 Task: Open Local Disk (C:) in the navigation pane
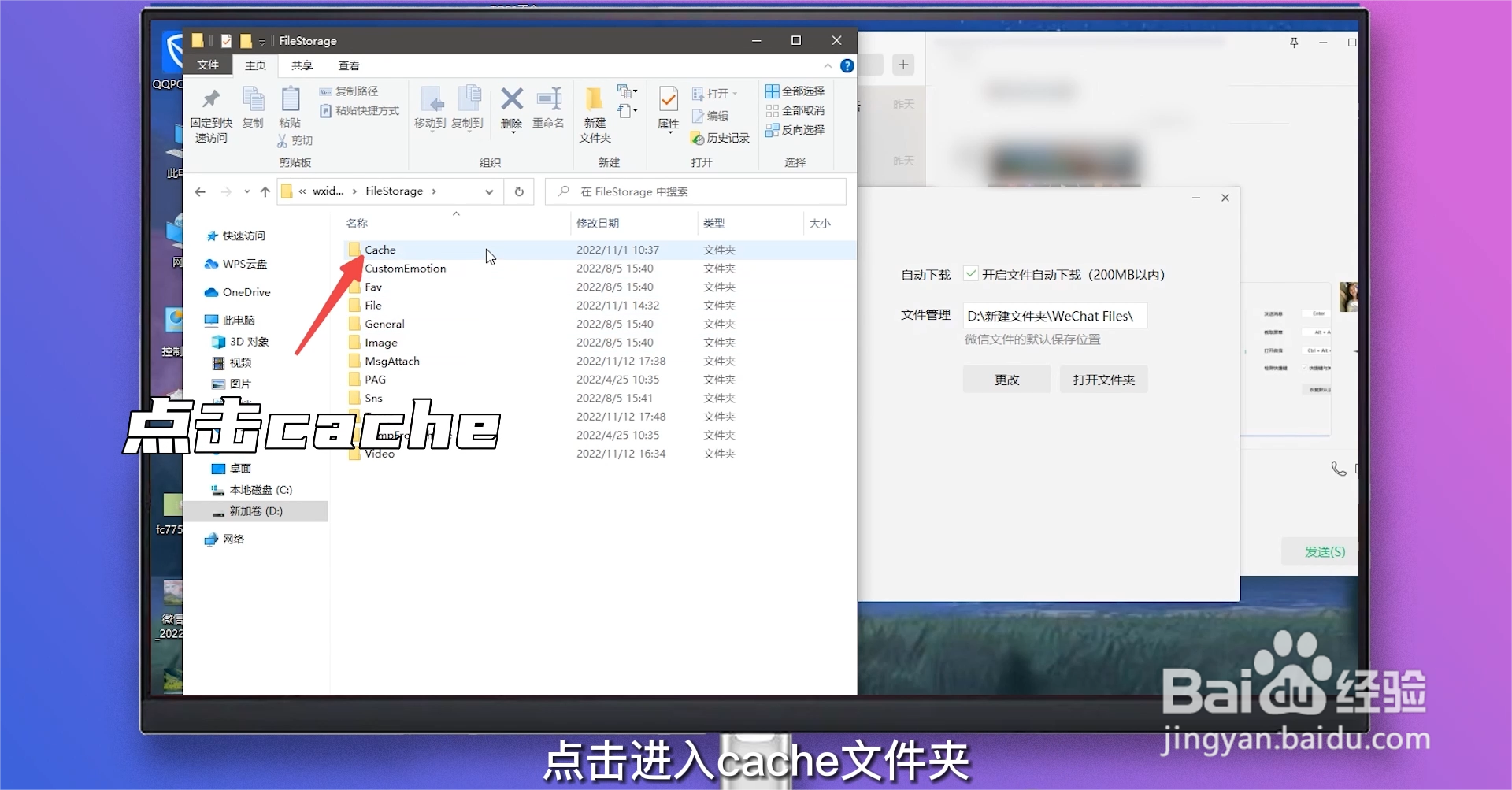click(x=252, y=490)
